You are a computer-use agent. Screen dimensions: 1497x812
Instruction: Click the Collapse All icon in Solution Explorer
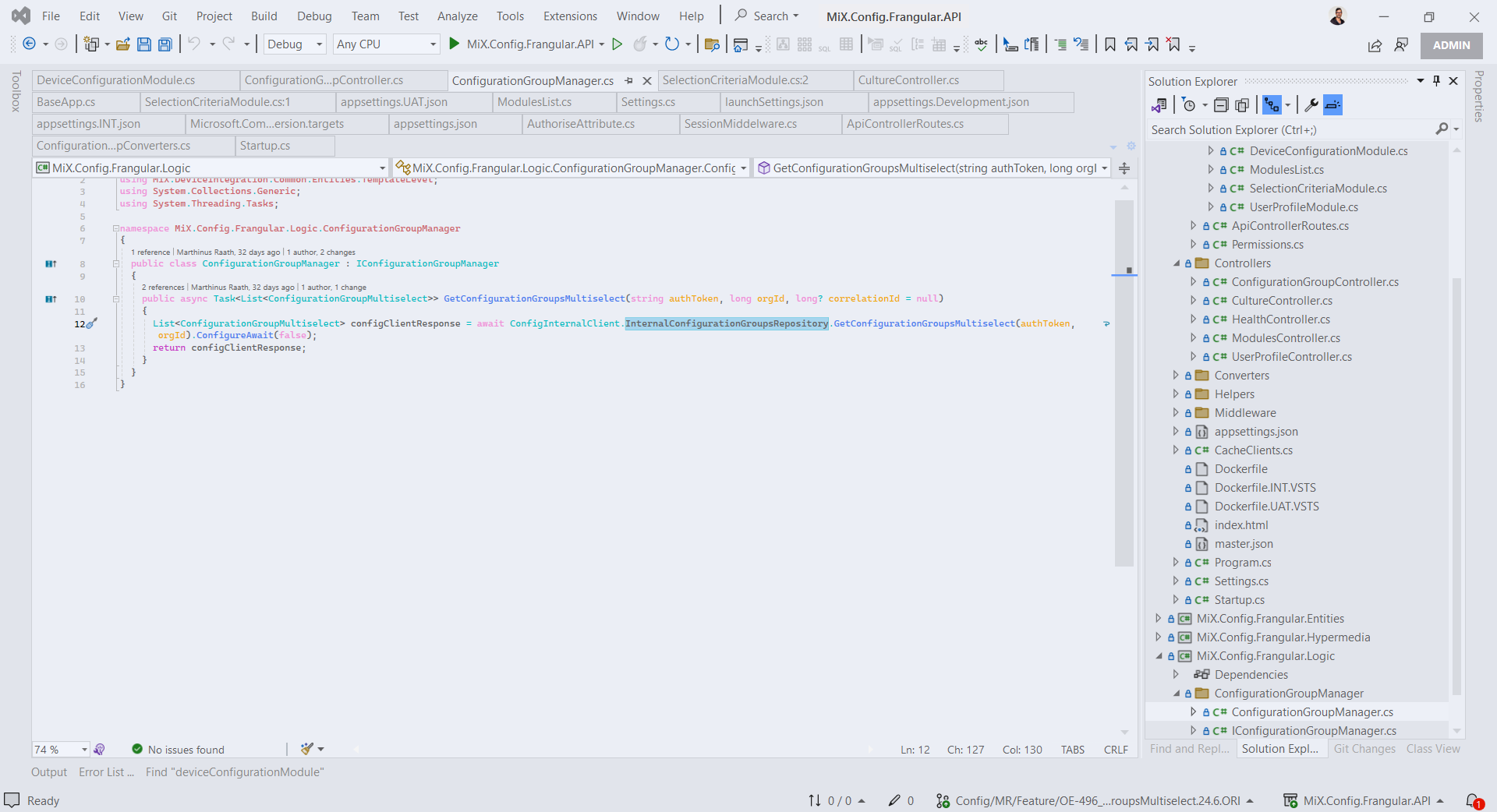1221,105
